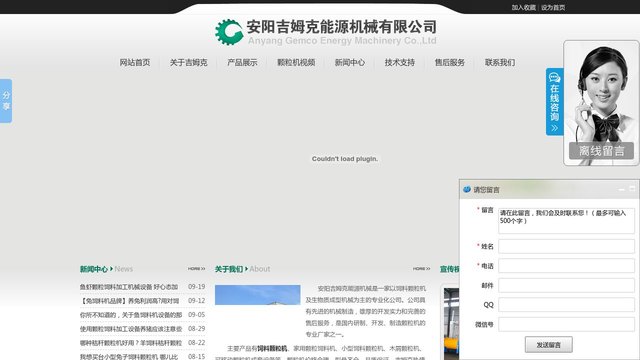Focus the 姓名 input field
Image resolution: width=640 pixels, height=360 pixels.
(566, 246)
